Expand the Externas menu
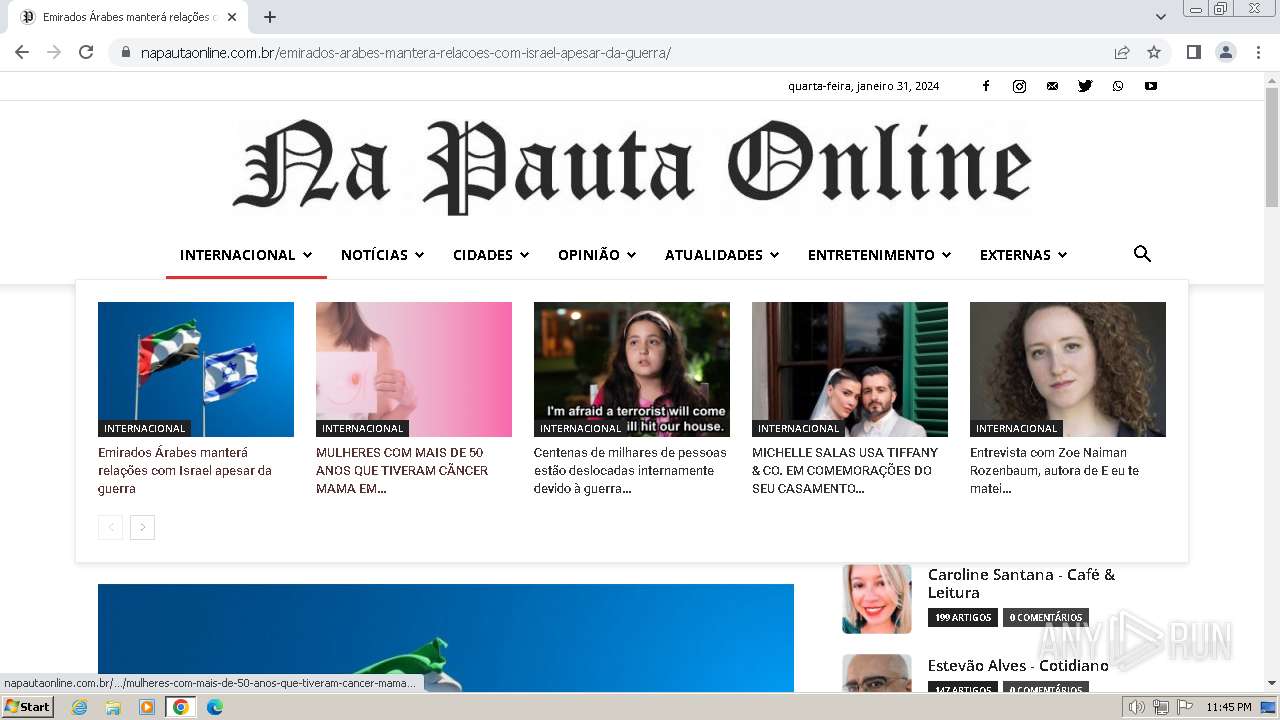 [1023, 255]
